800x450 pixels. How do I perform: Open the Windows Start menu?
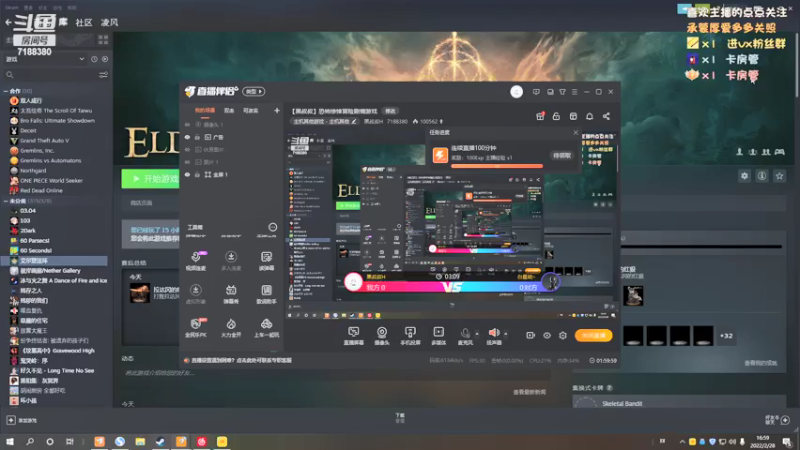(x=10, y=441)
